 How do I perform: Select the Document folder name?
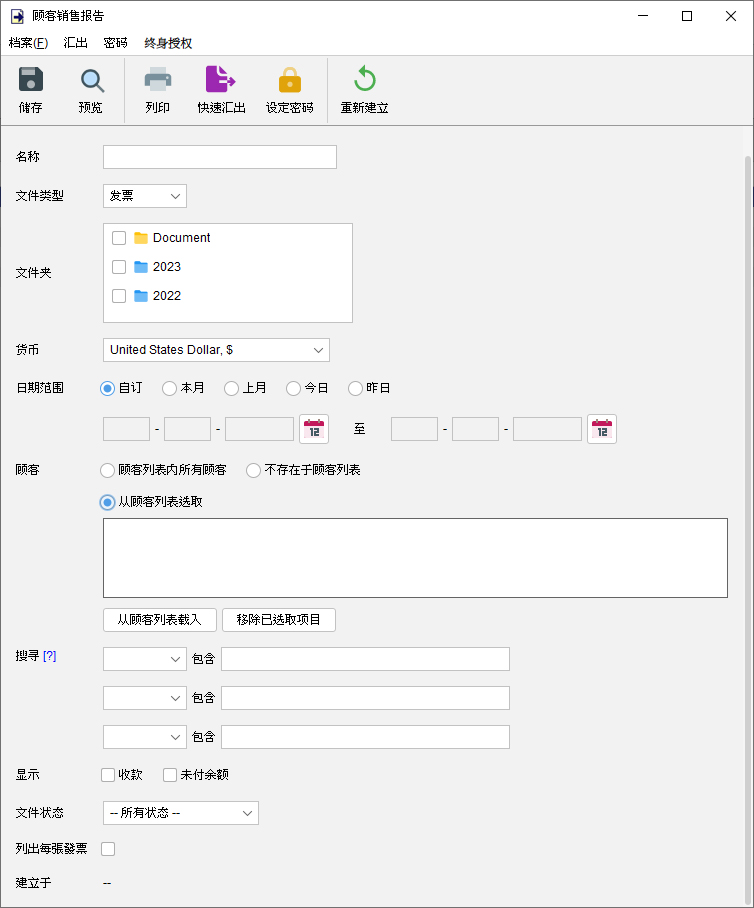pyautogui.click(x=181, y=238)
